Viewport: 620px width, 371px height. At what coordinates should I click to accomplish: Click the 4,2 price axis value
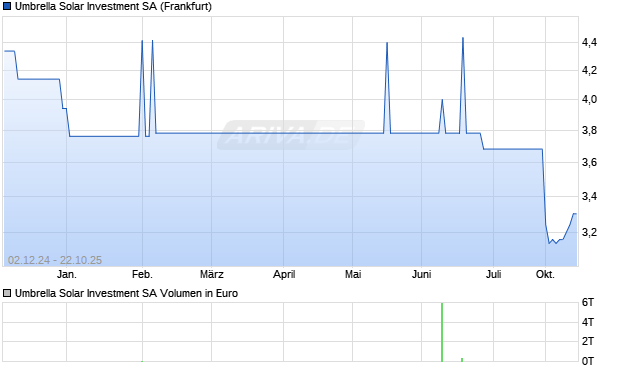589,71
